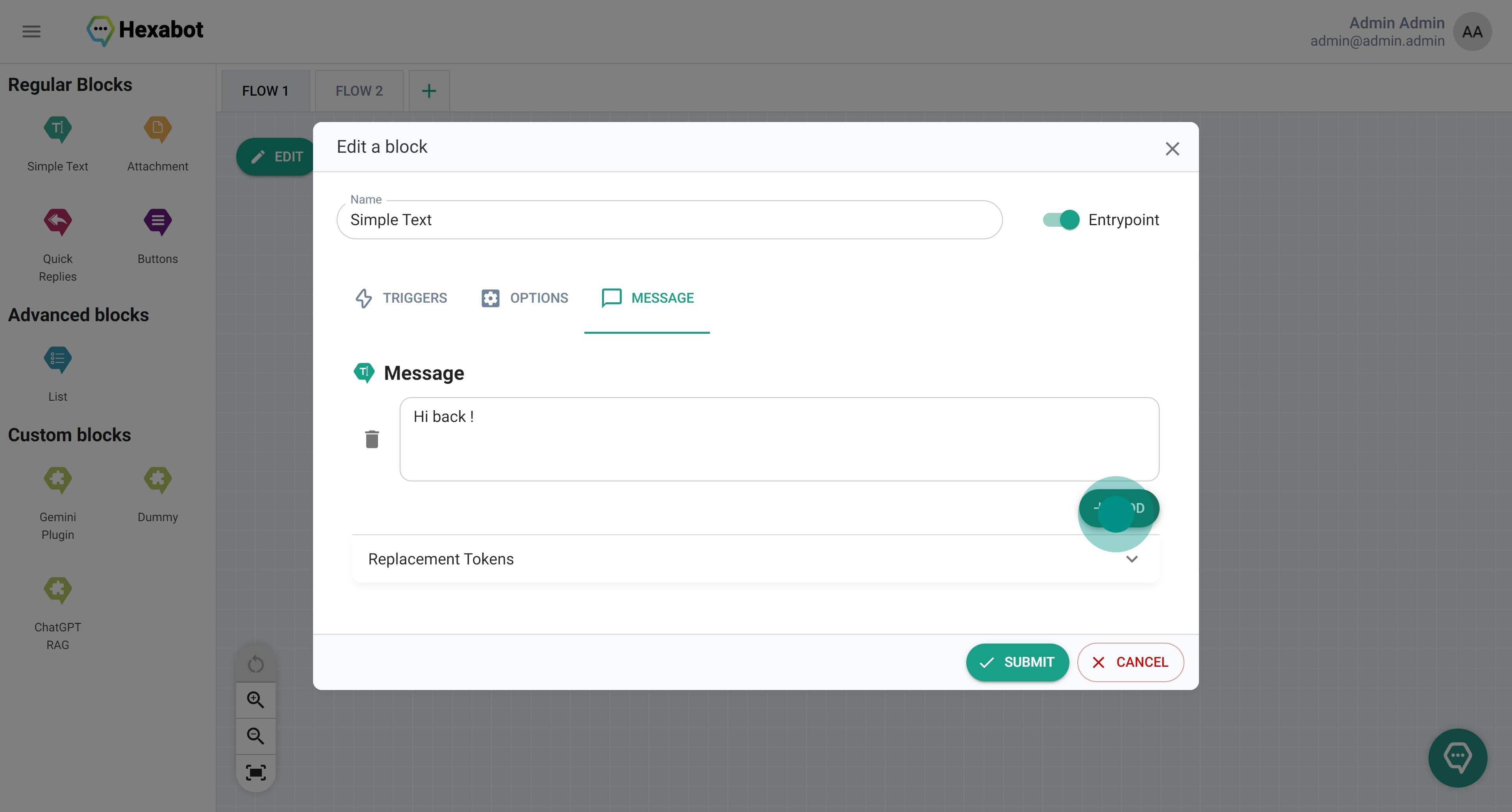Open the Admin Admin avatar menu
Screen dimensions: 1512x812
(1472, 31)
